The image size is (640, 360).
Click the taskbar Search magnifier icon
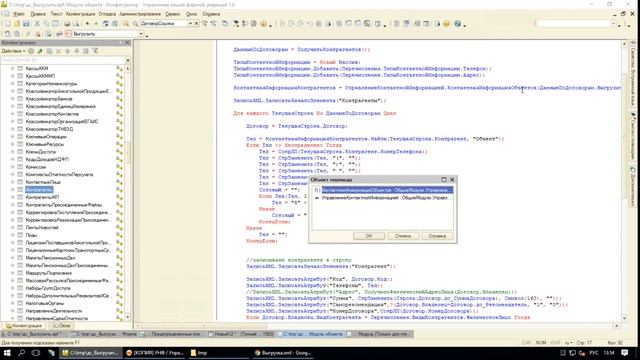22,353
